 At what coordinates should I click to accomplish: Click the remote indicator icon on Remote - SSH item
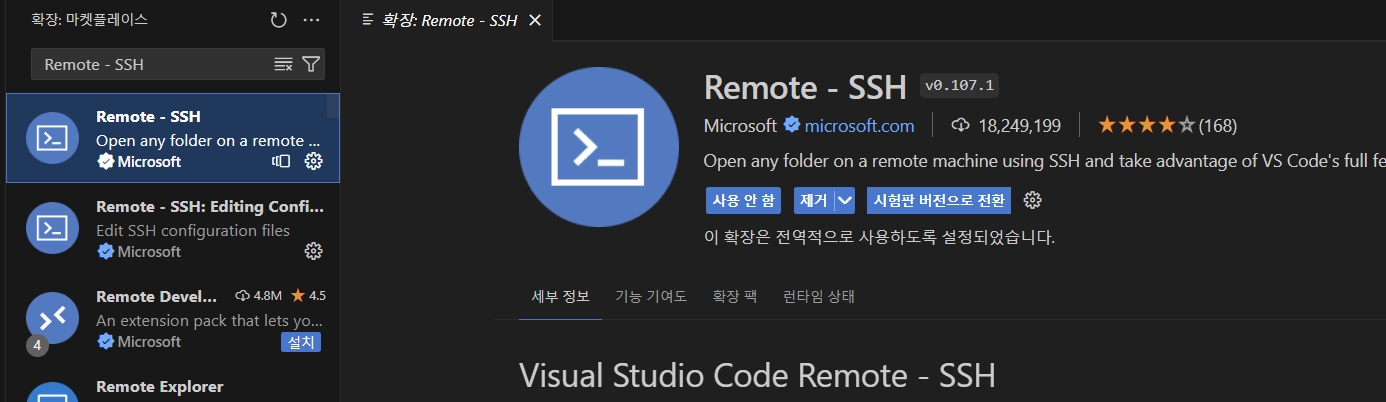click(x=281, y=161)
